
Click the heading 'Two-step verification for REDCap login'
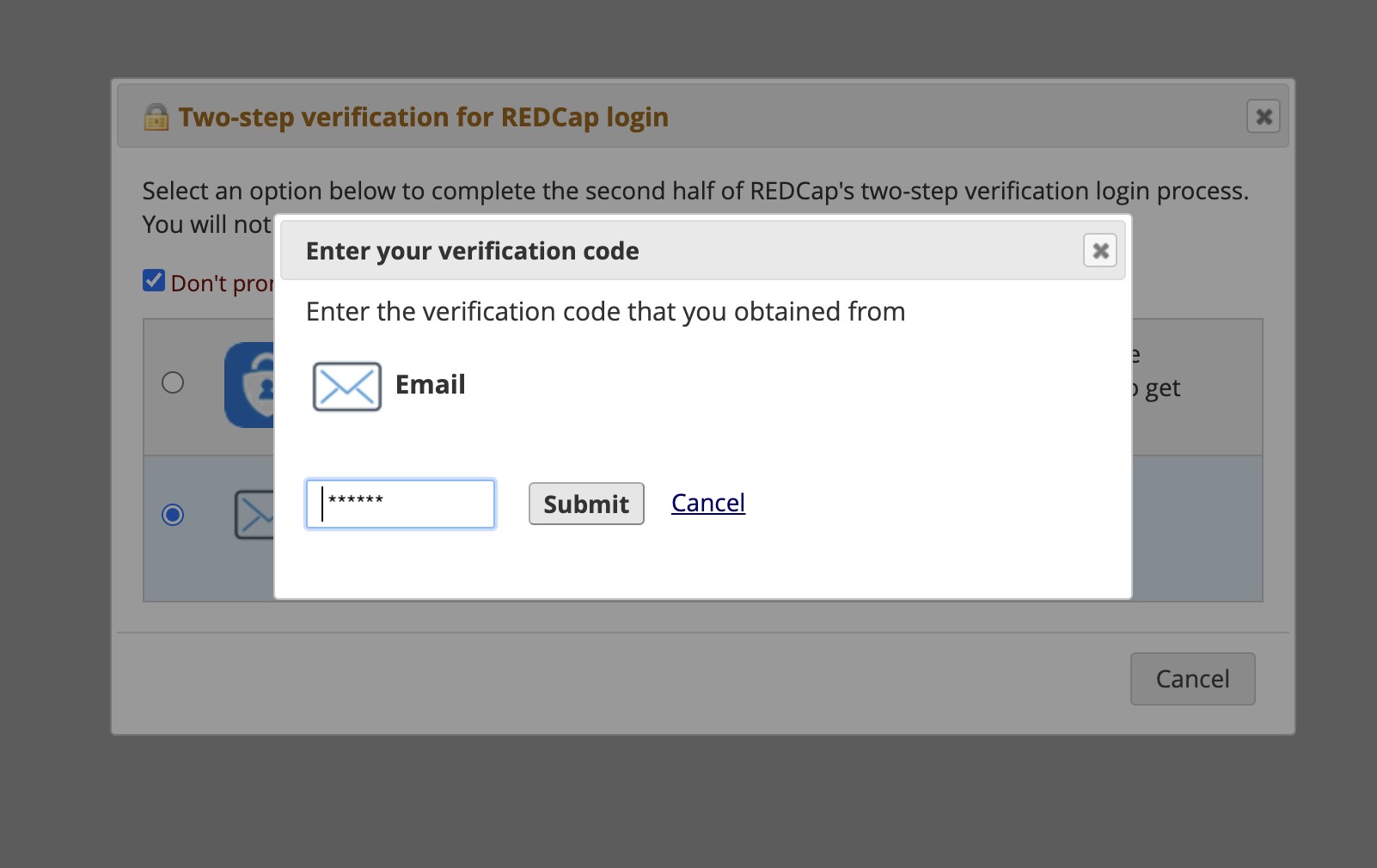[423, 117]
